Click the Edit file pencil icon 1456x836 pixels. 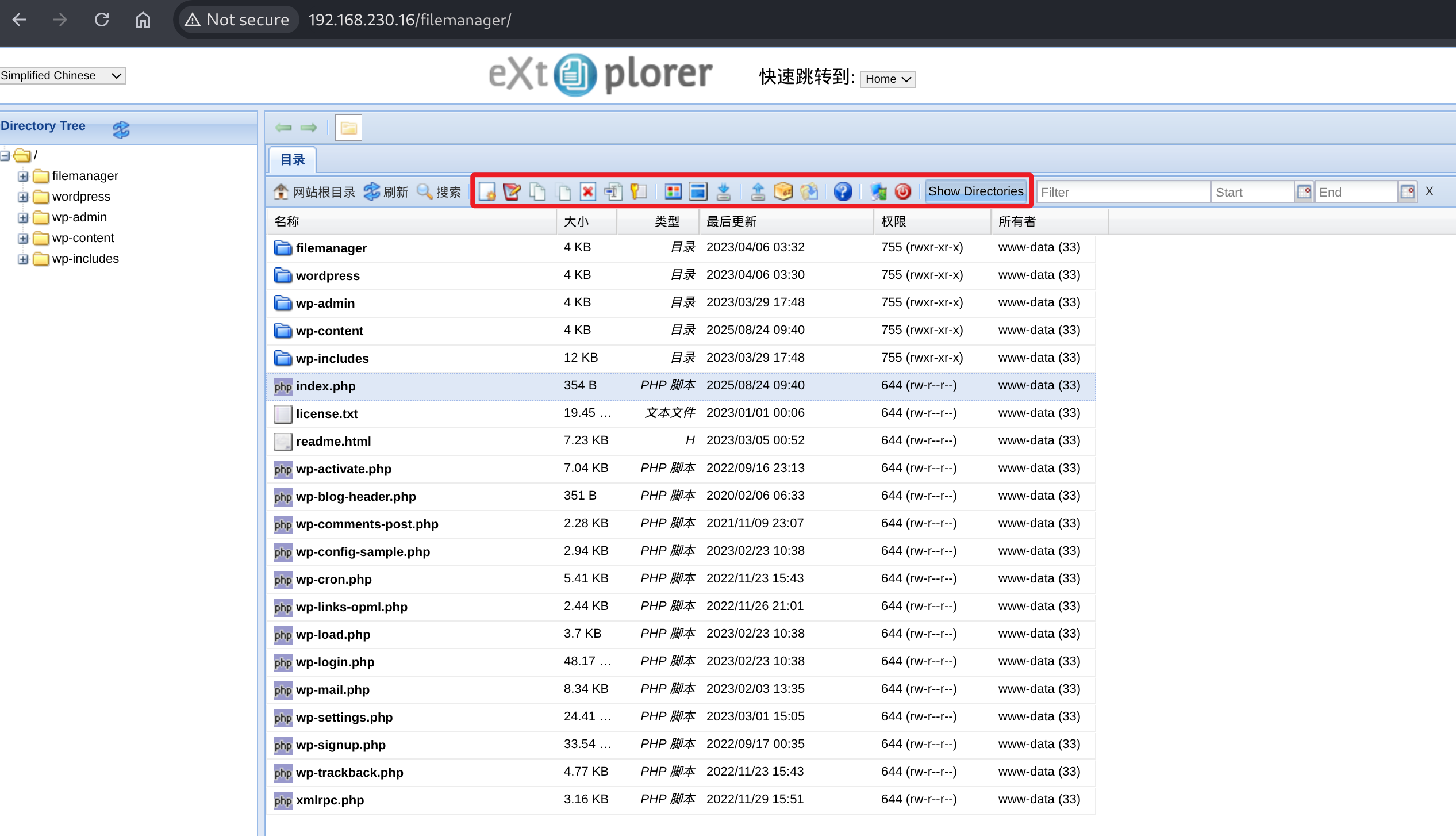[512, 191]
